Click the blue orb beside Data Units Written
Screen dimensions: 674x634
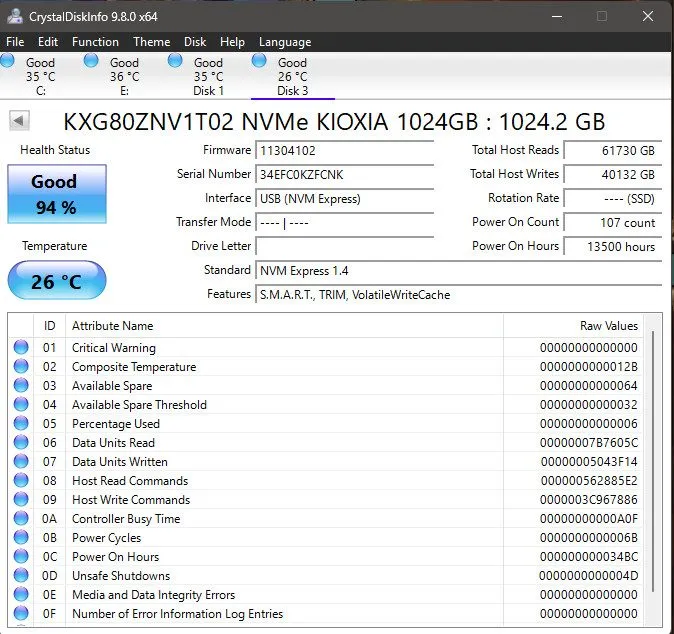click(21, 461)
